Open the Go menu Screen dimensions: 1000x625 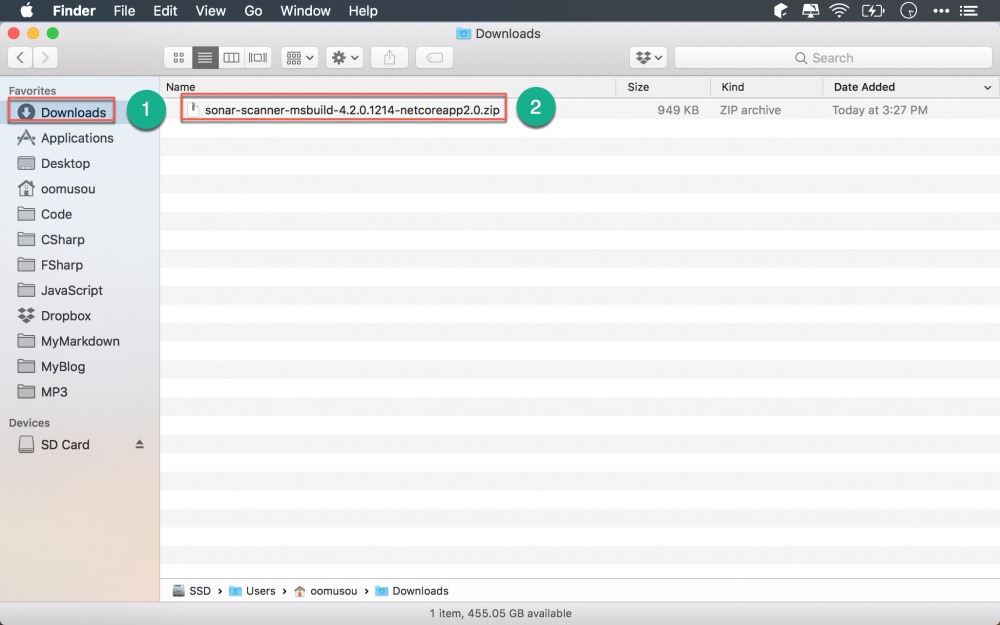[x=252, y=11]
